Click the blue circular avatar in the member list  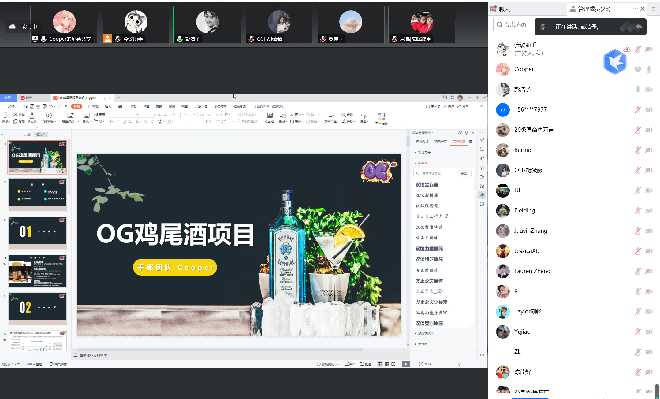[503, 110]
